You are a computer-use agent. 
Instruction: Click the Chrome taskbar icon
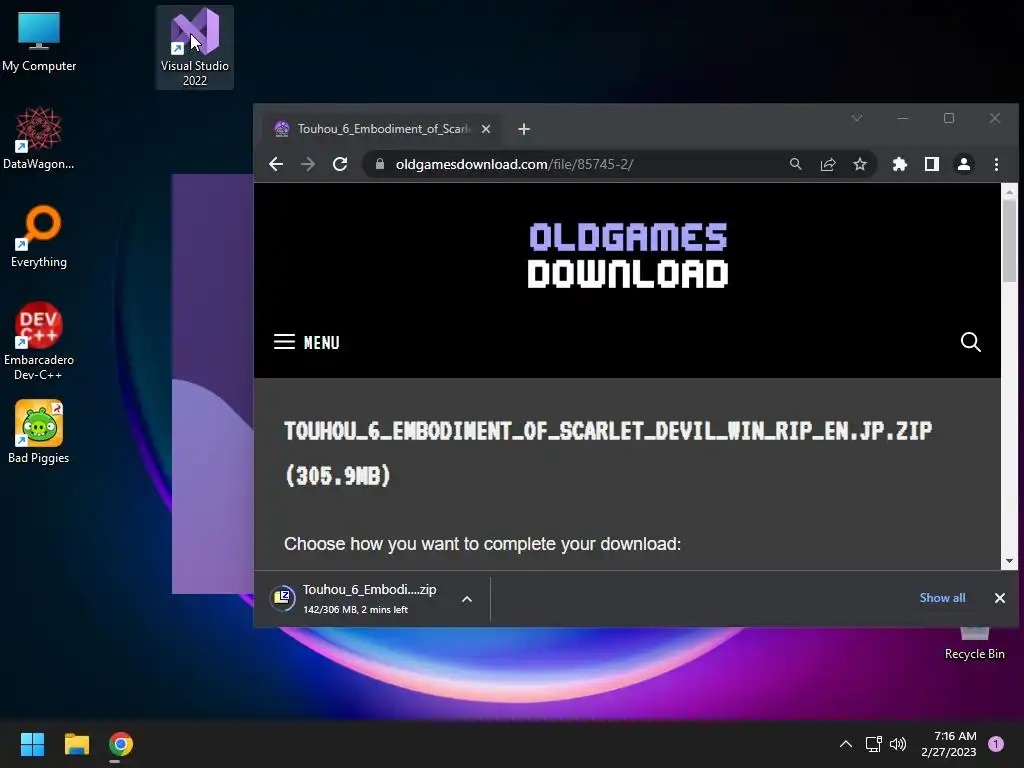tap(120, 744)
